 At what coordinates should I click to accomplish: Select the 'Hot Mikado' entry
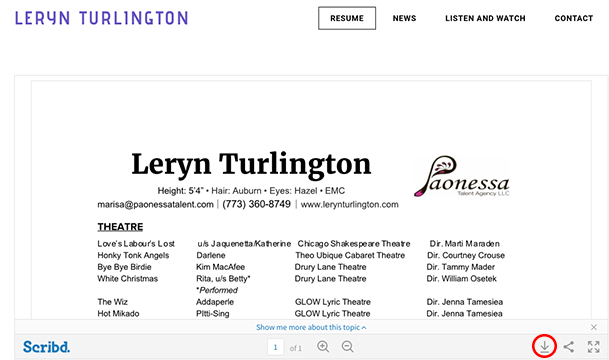(118, 313)
